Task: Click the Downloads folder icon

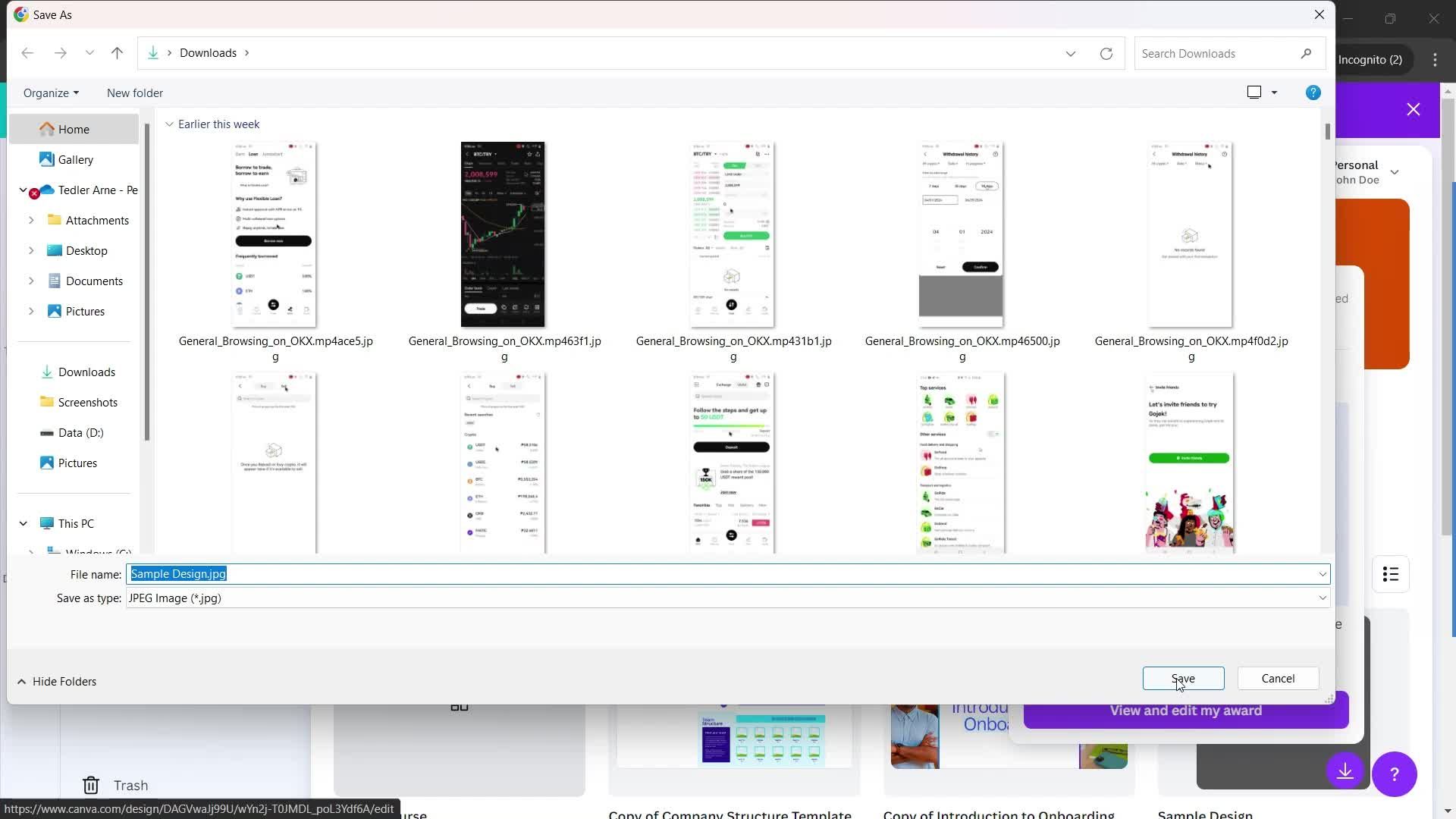Action: 46,371
